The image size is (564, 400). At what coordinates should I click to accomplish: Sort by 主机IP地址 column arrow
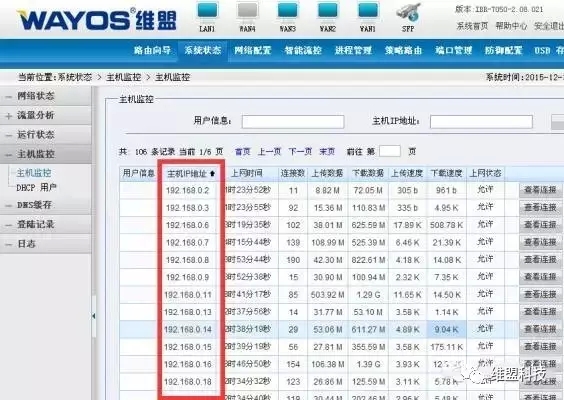[212, 174]
